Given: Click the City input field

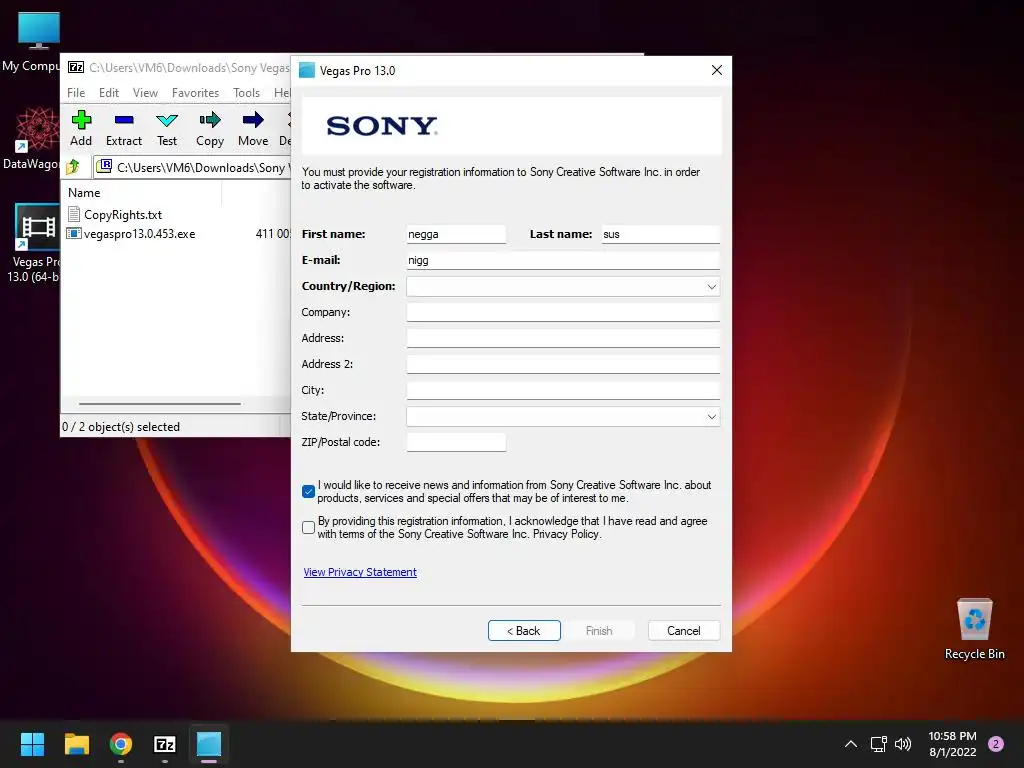Looking at the screenshot, I should [563, 391].
